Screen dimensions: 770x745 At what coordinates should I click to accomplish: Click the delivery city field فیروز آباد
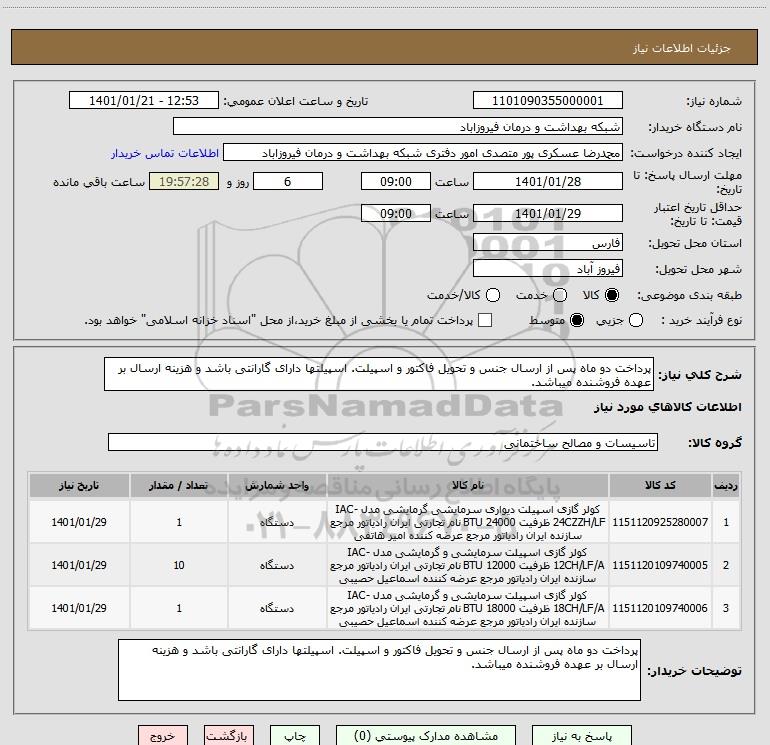tap(548, 269)
